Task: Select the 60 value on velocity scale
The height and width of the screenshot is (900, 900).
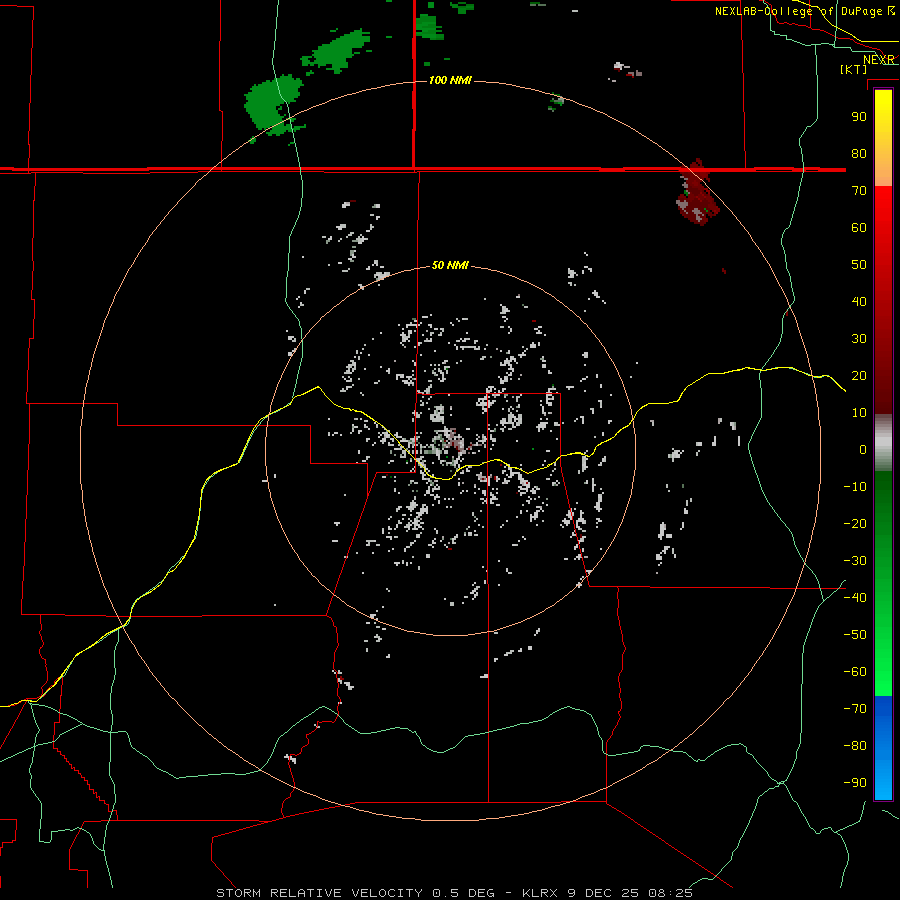Action: [859, 227]
